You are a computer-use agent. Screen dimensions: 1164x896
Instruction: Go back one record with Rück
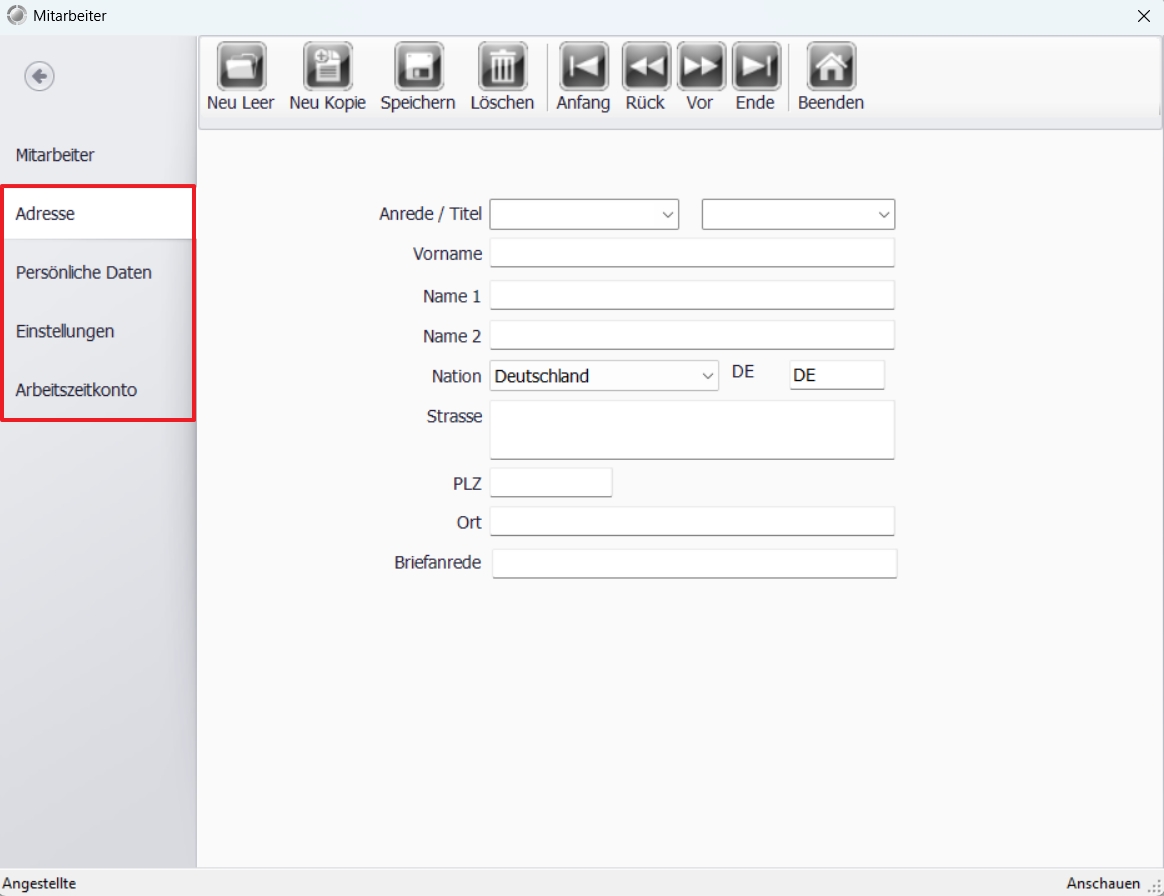point(646,67)
